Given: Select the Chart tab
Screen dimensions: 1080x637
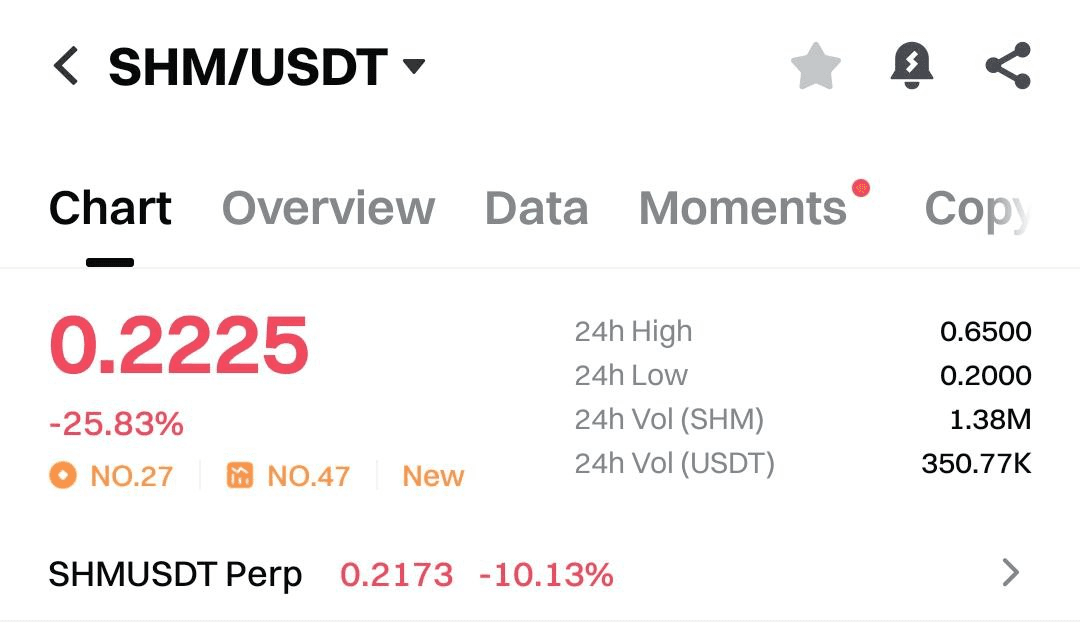Looking at the screenshot, I should (110, 208).
